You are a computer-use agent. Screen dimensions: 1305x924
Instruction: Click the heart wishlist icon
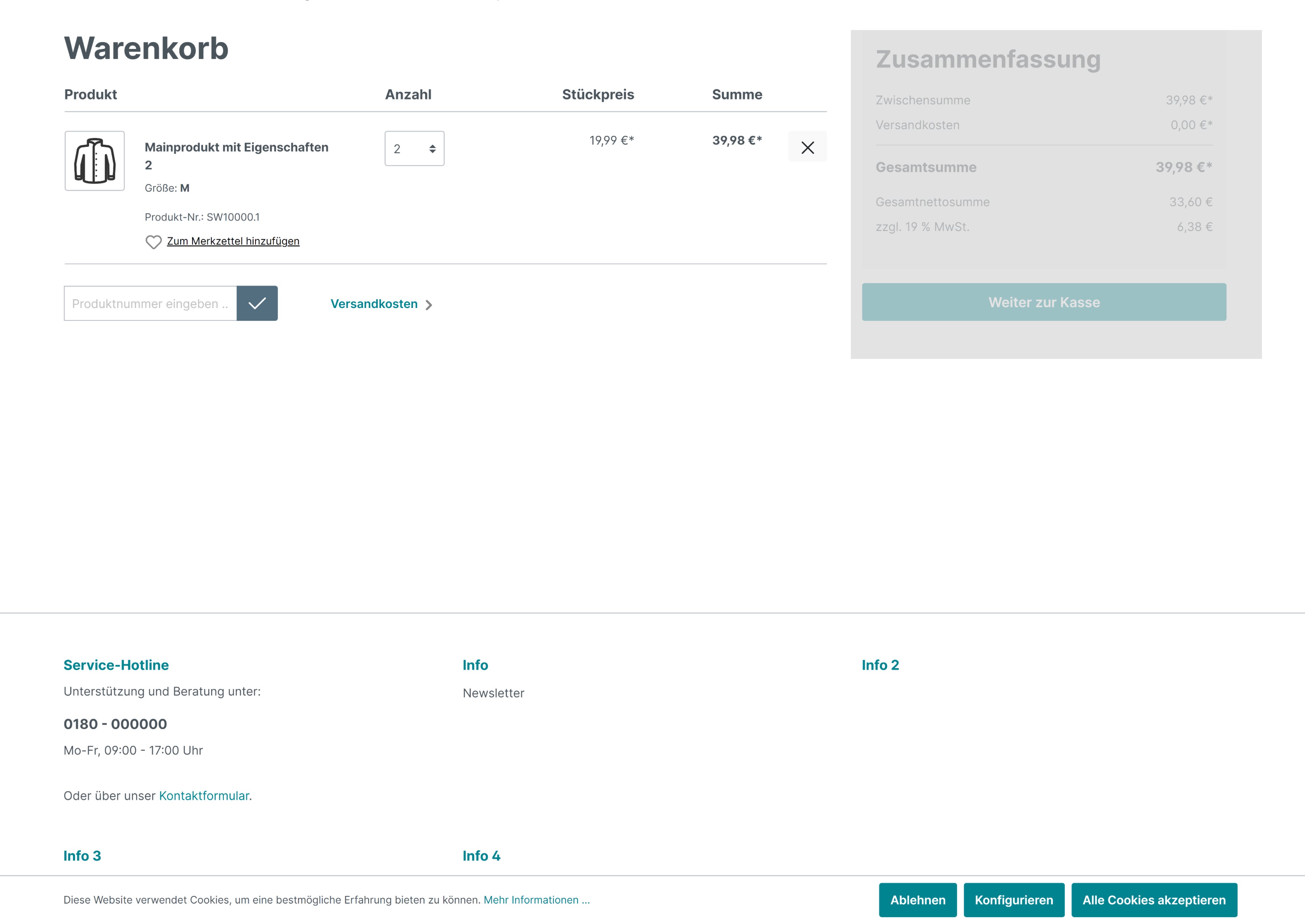[x=154, y=242]
